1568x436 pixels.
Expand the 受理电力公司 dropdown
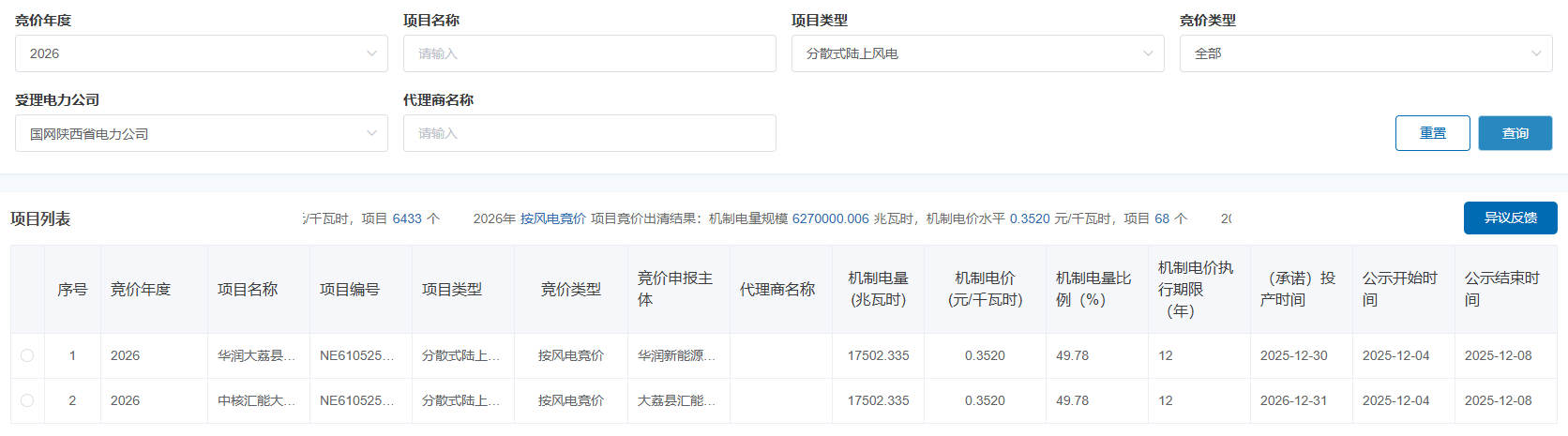[x=201, y=133]
